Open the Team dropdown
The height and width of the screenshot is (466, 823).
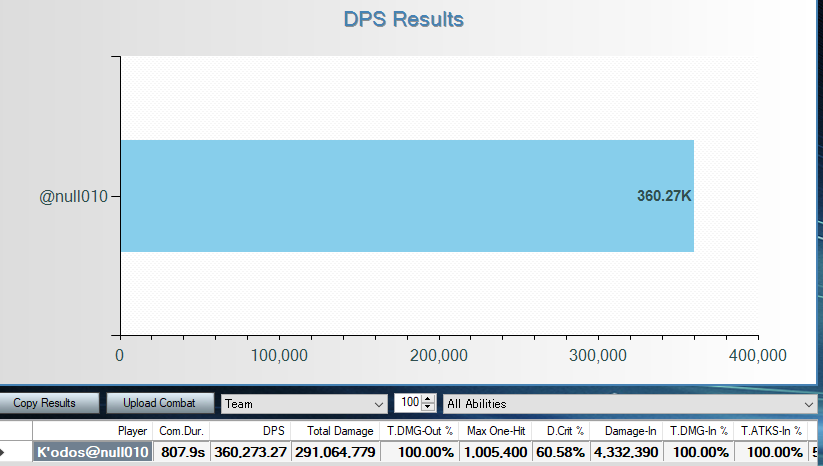pos(304,404)
